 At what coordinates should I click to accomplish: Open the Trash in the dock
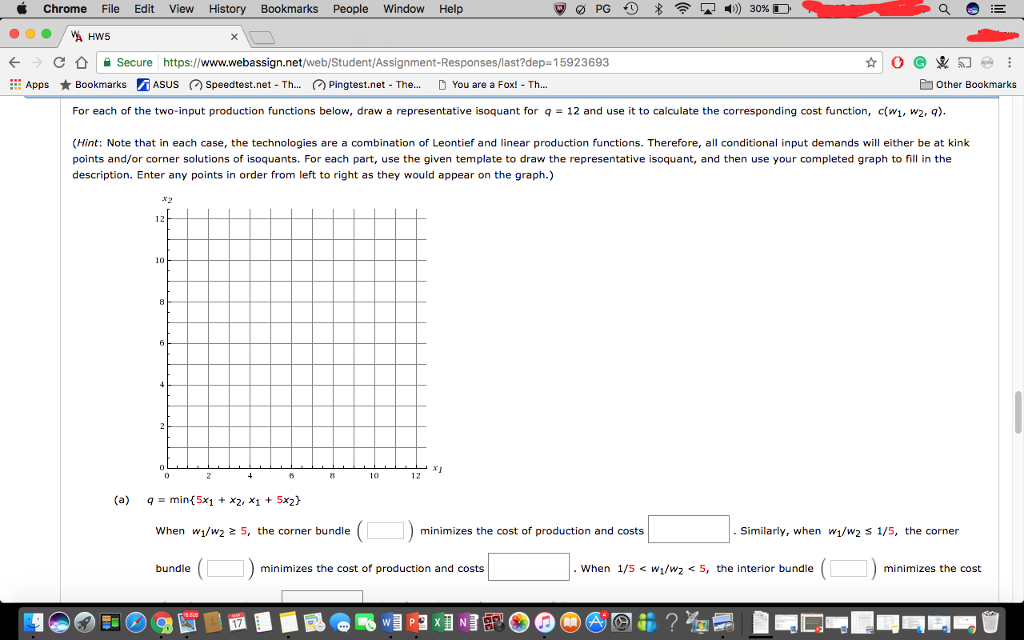point(991,622)
